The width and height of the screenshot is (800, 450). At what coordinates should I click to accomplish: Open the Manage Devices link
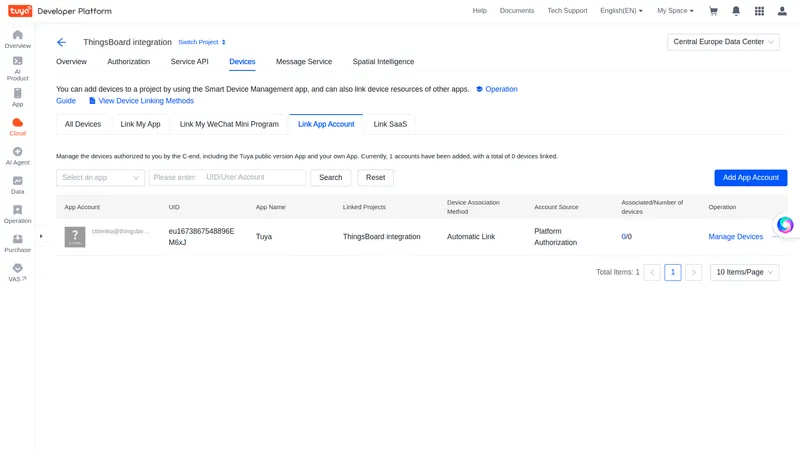735,237
